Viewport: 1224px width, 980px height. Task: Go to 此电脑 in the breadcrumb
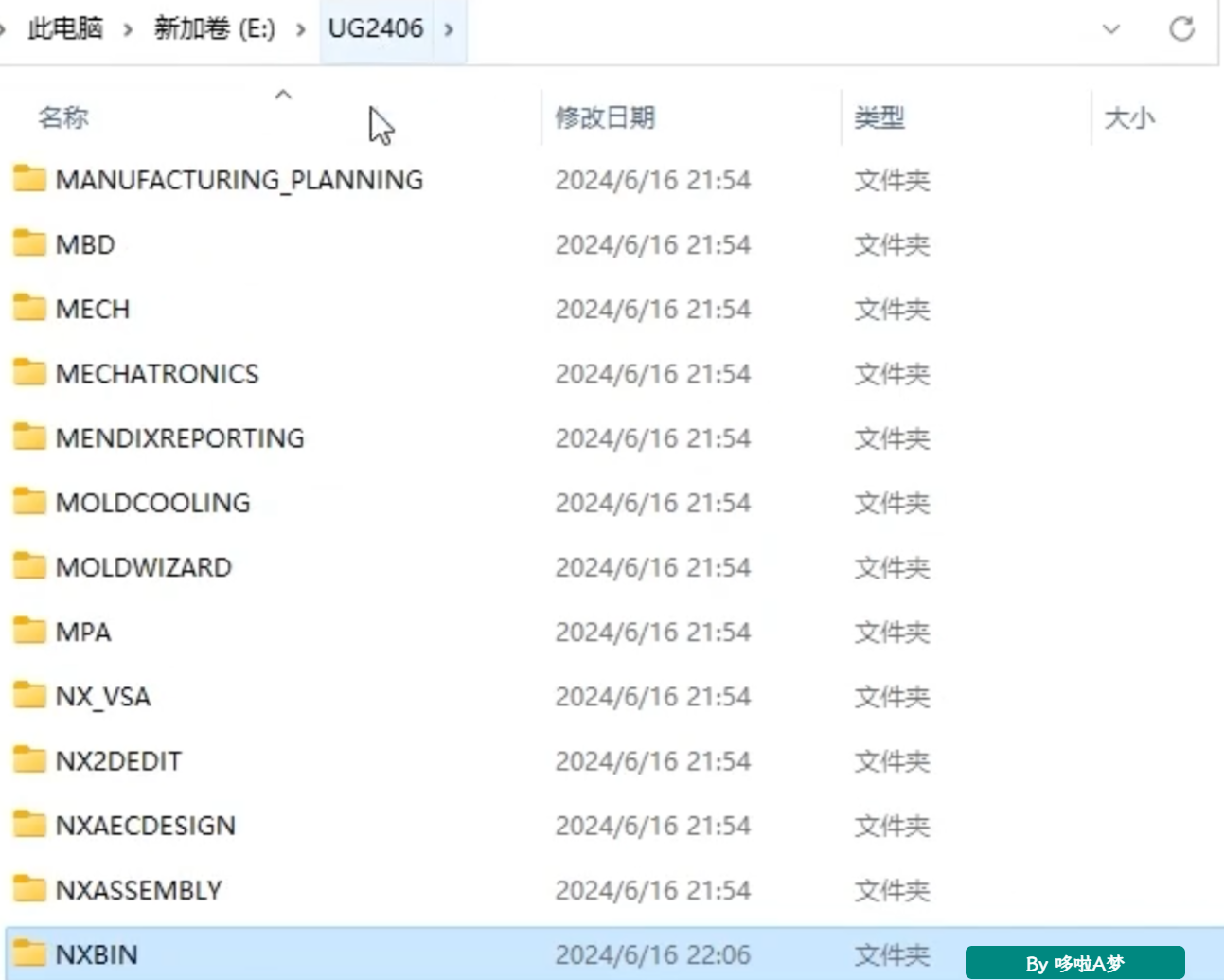65,28
